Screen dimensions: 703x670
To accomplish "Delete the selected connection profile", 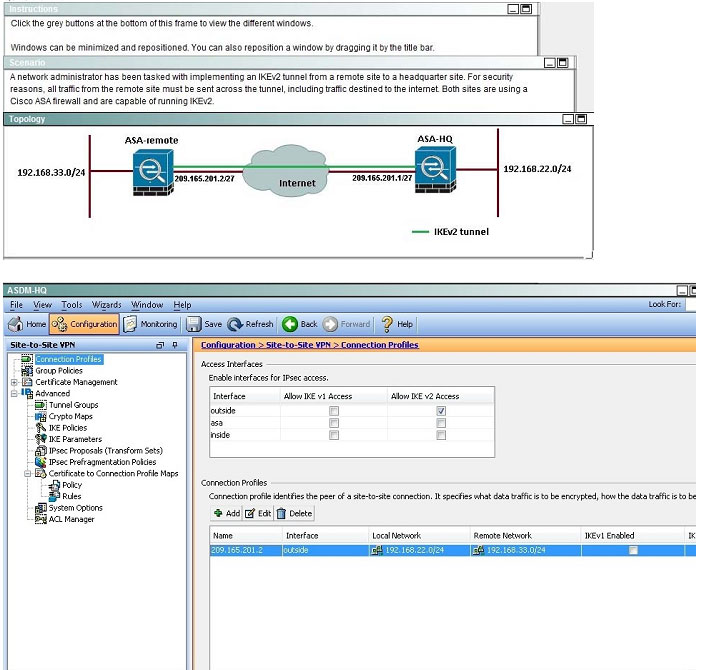I will tap(295, 513).
